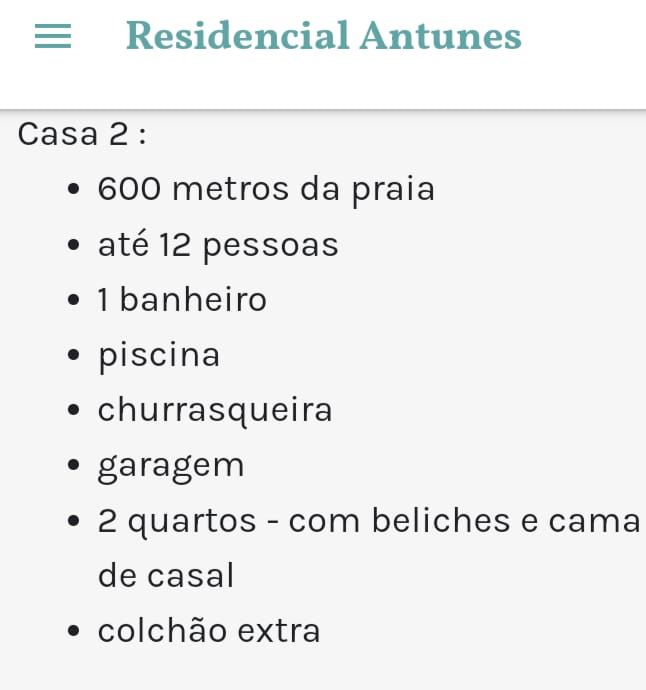646x690 pixels.
Task: Click the Casa 2 heading text
Action: pyautogui.click(x=82, y=134)
